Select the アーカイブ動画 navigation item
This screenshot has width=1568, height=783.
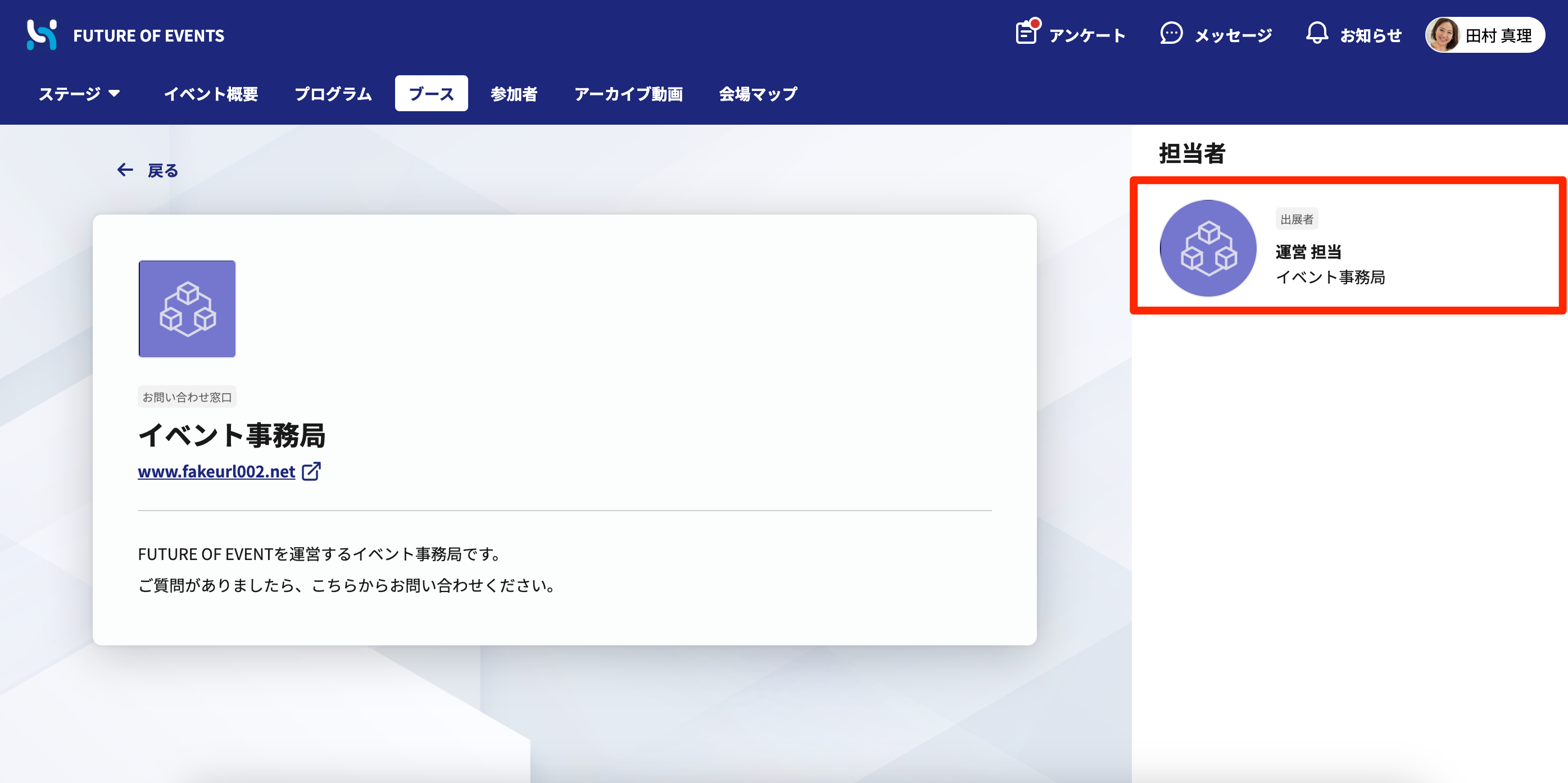pos(629,94)
